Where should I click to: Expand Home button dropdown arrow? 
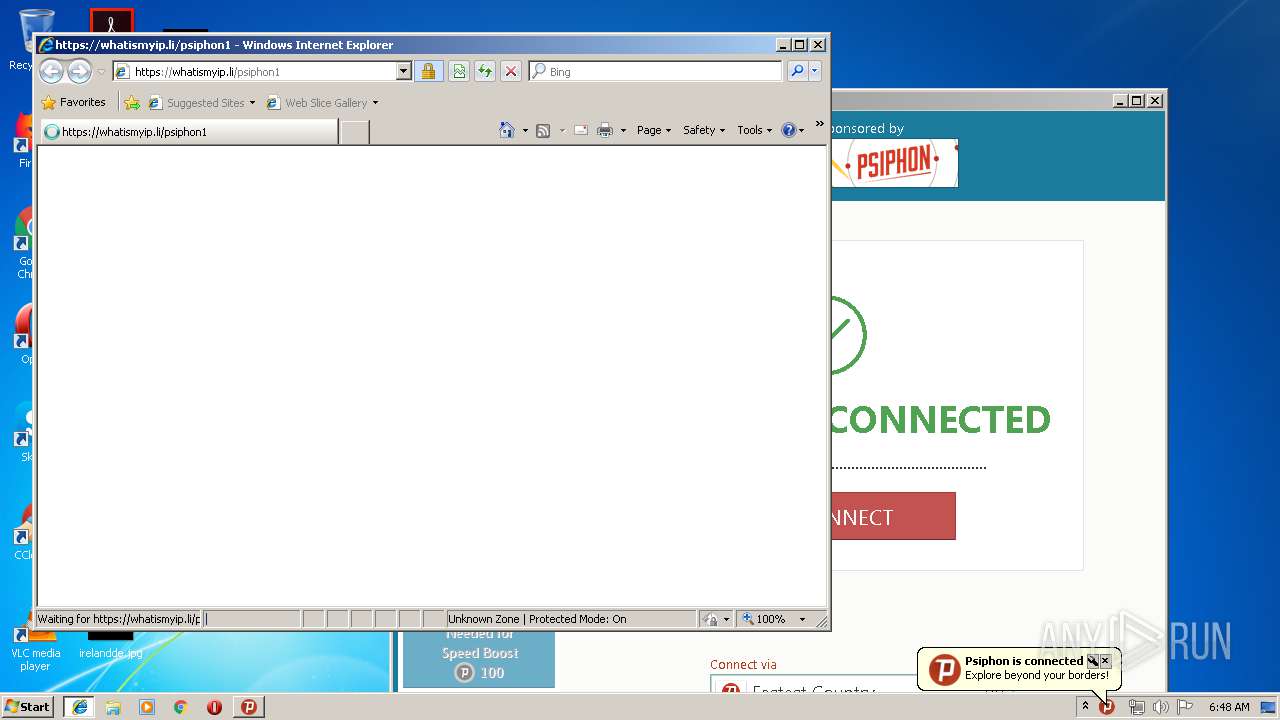point(525,130)
